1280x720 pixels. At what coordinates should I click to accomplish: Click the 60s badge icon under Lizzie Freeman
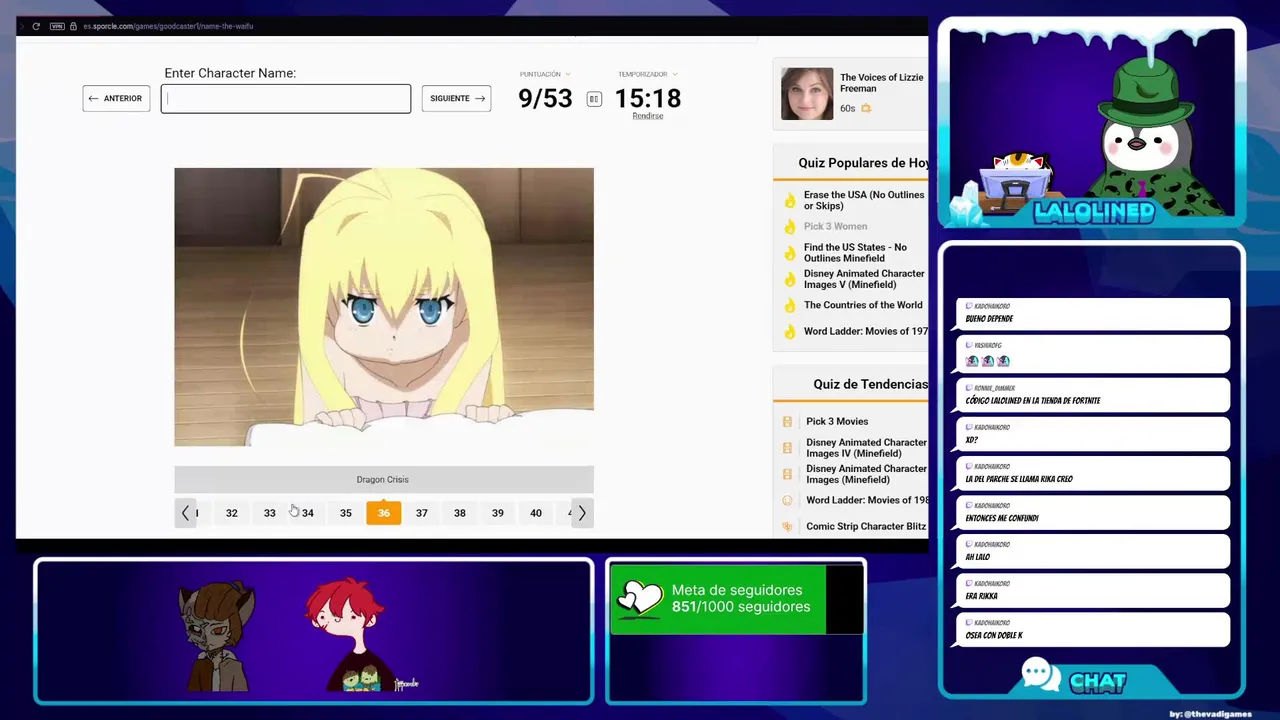tap(866, 108)
